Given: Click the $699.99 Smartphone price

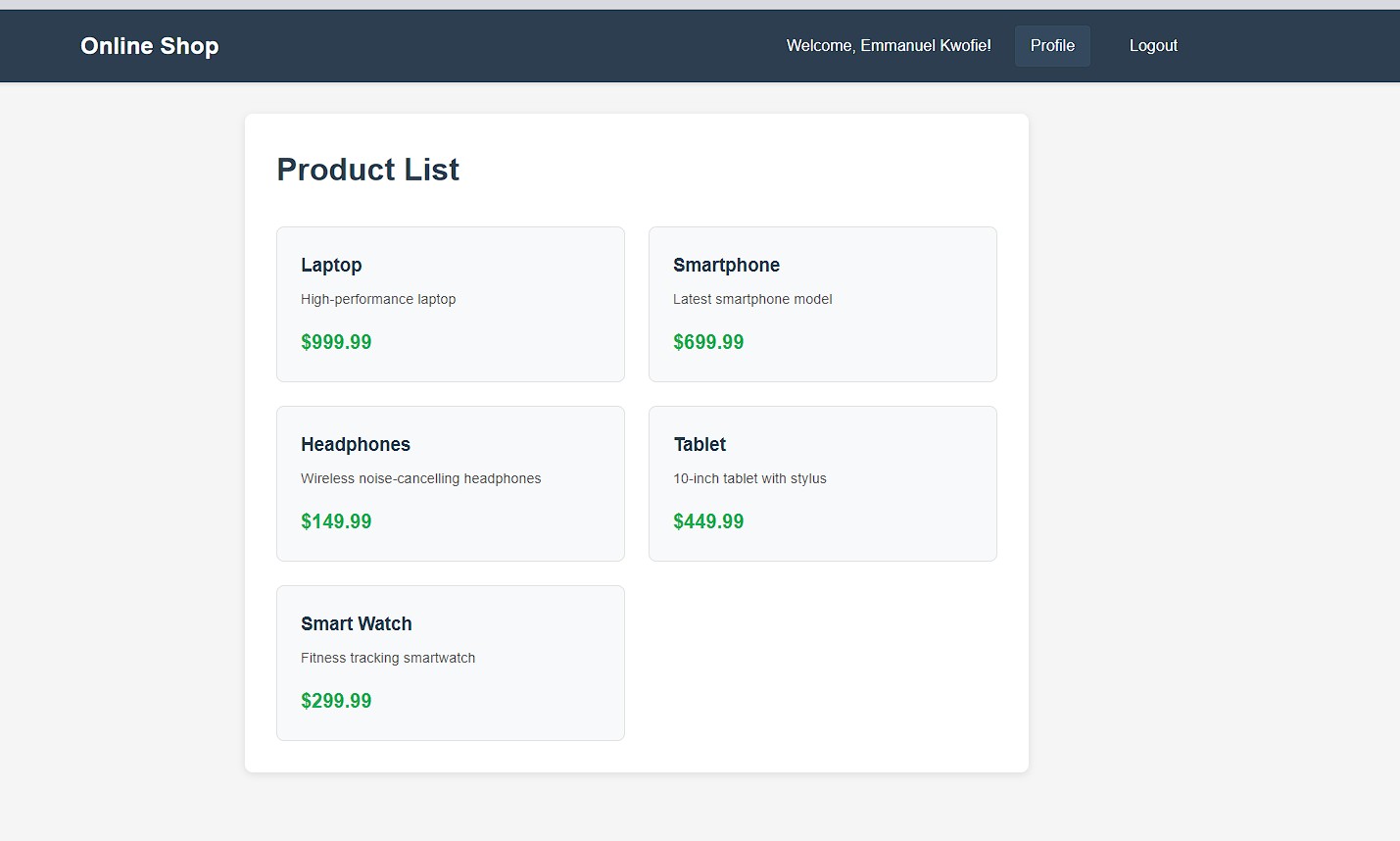Looking at the screenshot, I should tap(708, 341).
